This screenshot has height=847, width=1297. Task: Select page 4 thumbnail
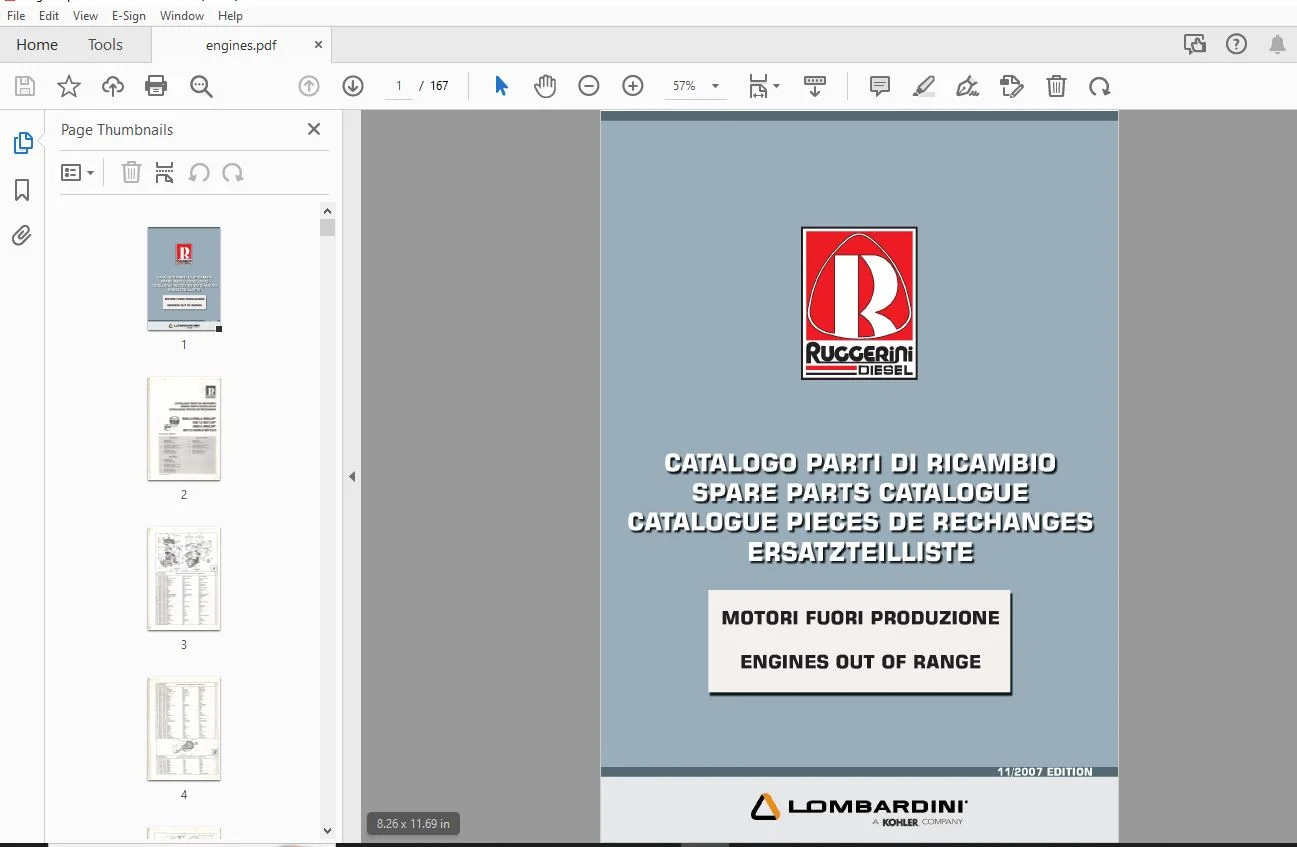[x=184, y=729]
